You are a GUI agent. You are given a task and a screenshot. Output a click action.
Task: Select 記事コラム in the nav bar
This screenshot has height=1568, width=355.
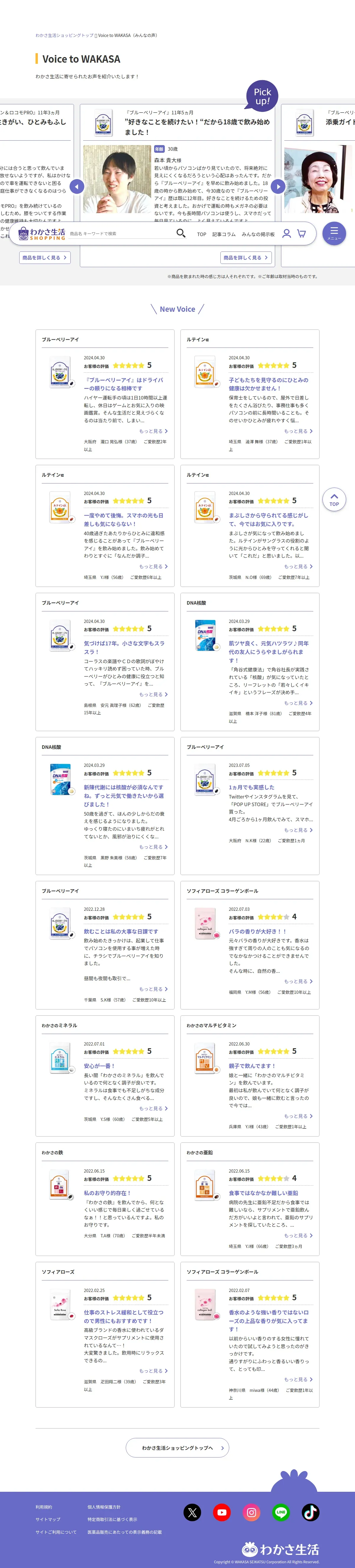[x=223, y=234]
